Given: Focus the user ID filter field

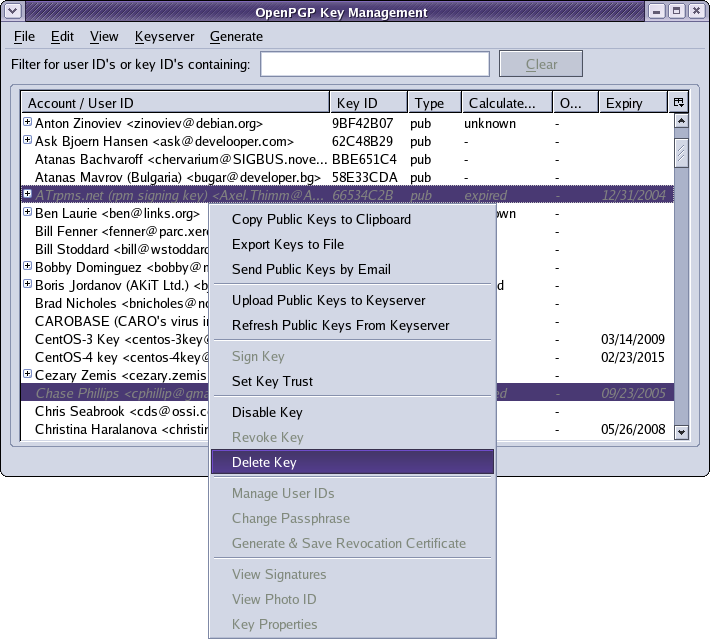Looking at the screenshot, I should pos(374,64).
